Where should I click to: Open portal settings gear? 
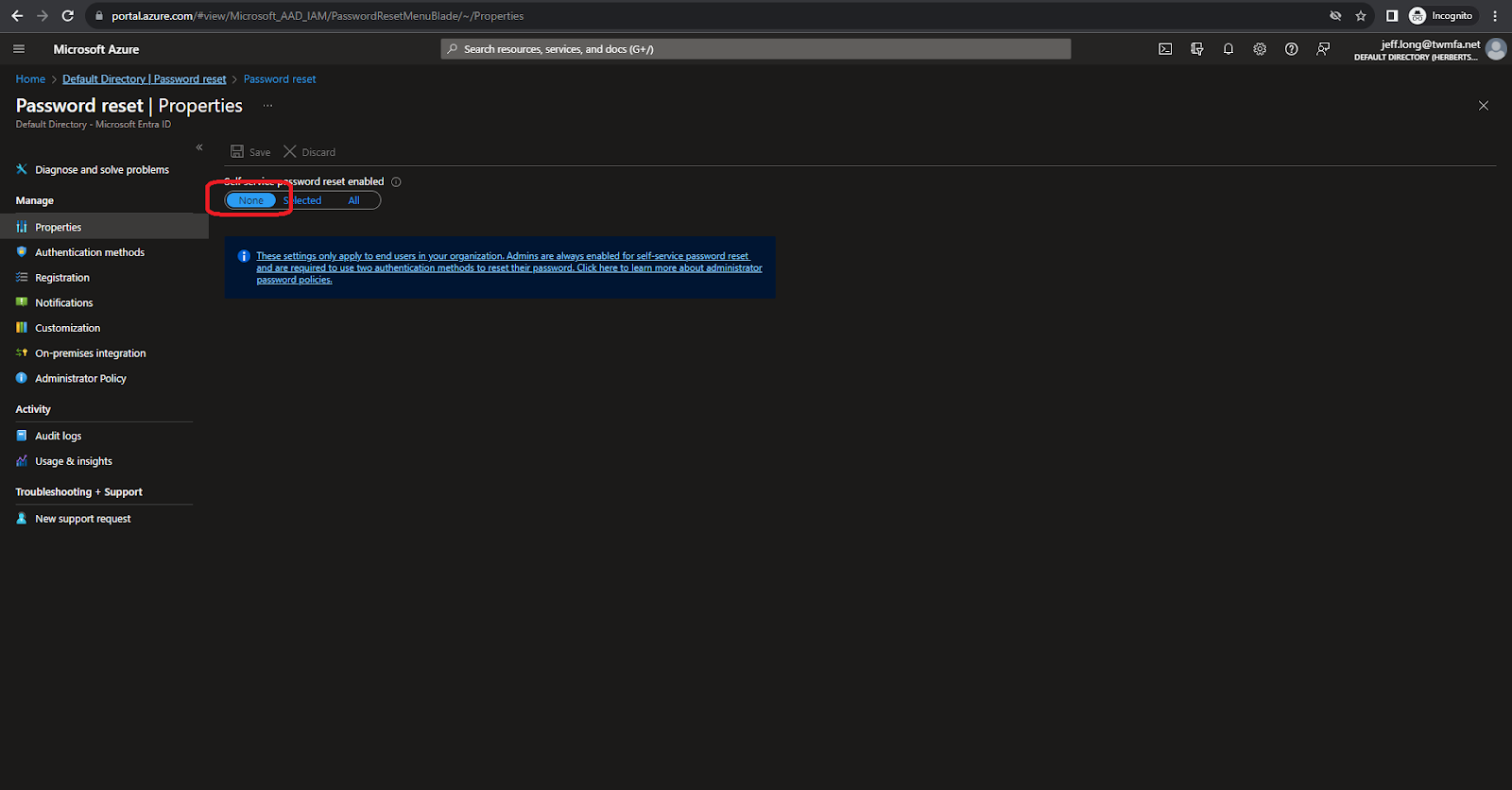point(1260,49)
